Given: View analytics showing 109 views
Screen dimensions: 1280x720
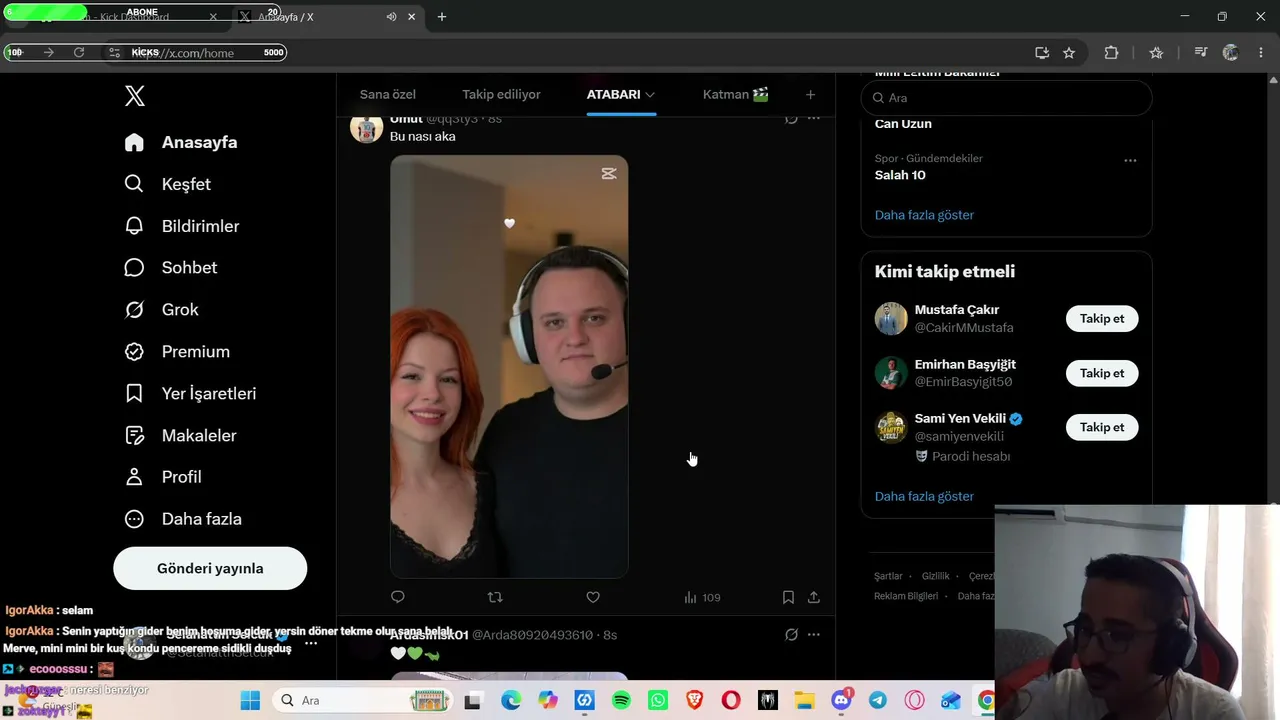Looking at the screenshot, I should (x=702, y=597).
